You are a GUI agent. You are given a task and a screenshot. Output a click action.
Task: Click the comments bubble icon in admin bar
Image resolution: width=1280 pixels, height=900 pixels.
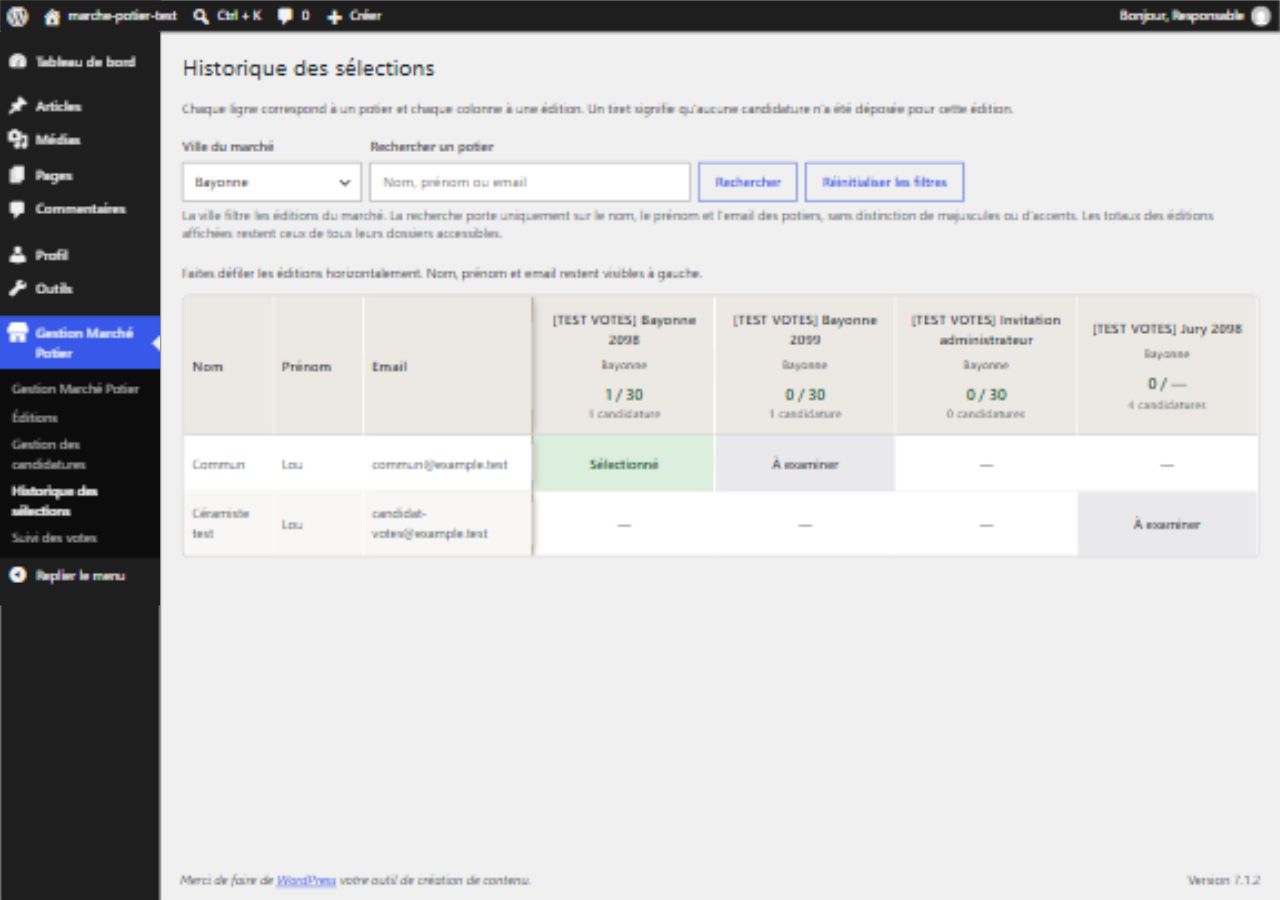[x=285, y=16]
